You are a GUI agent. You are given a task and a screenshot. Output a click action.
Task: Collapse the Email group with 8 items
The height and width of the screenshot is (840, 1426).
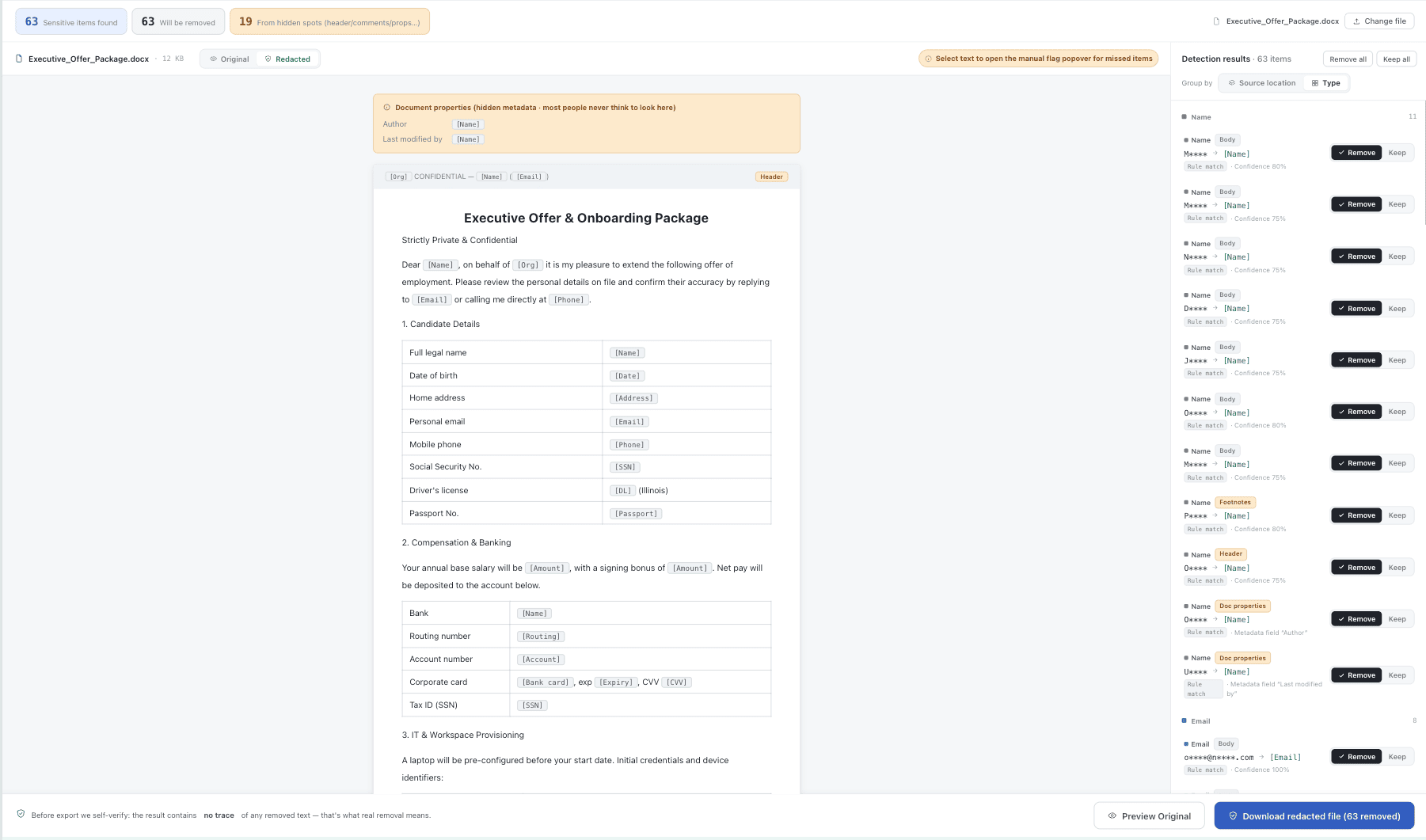pos(1299,721)
